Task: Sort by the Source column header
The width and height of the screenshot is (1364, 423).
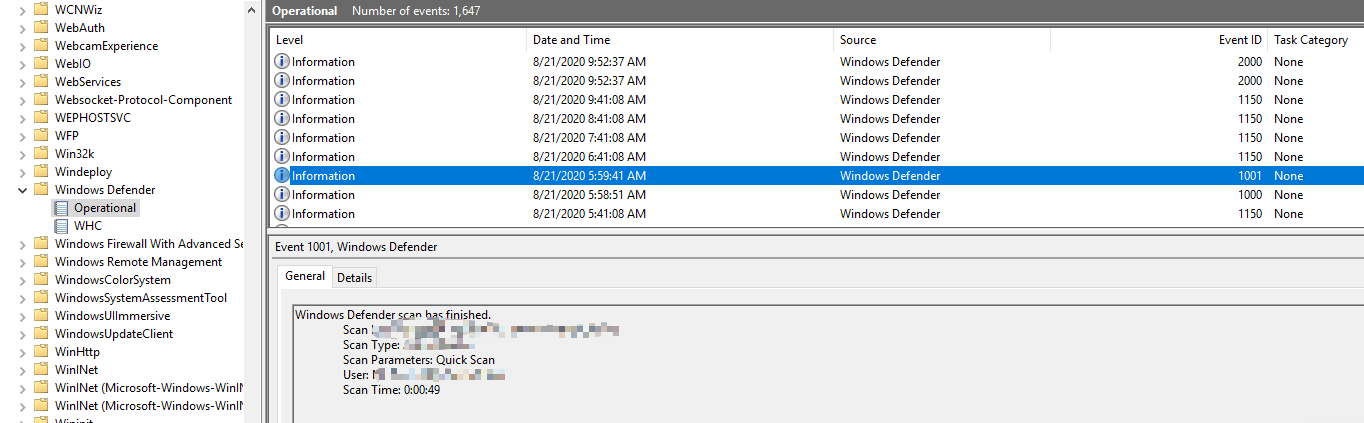Action: [x=941, y=40]
